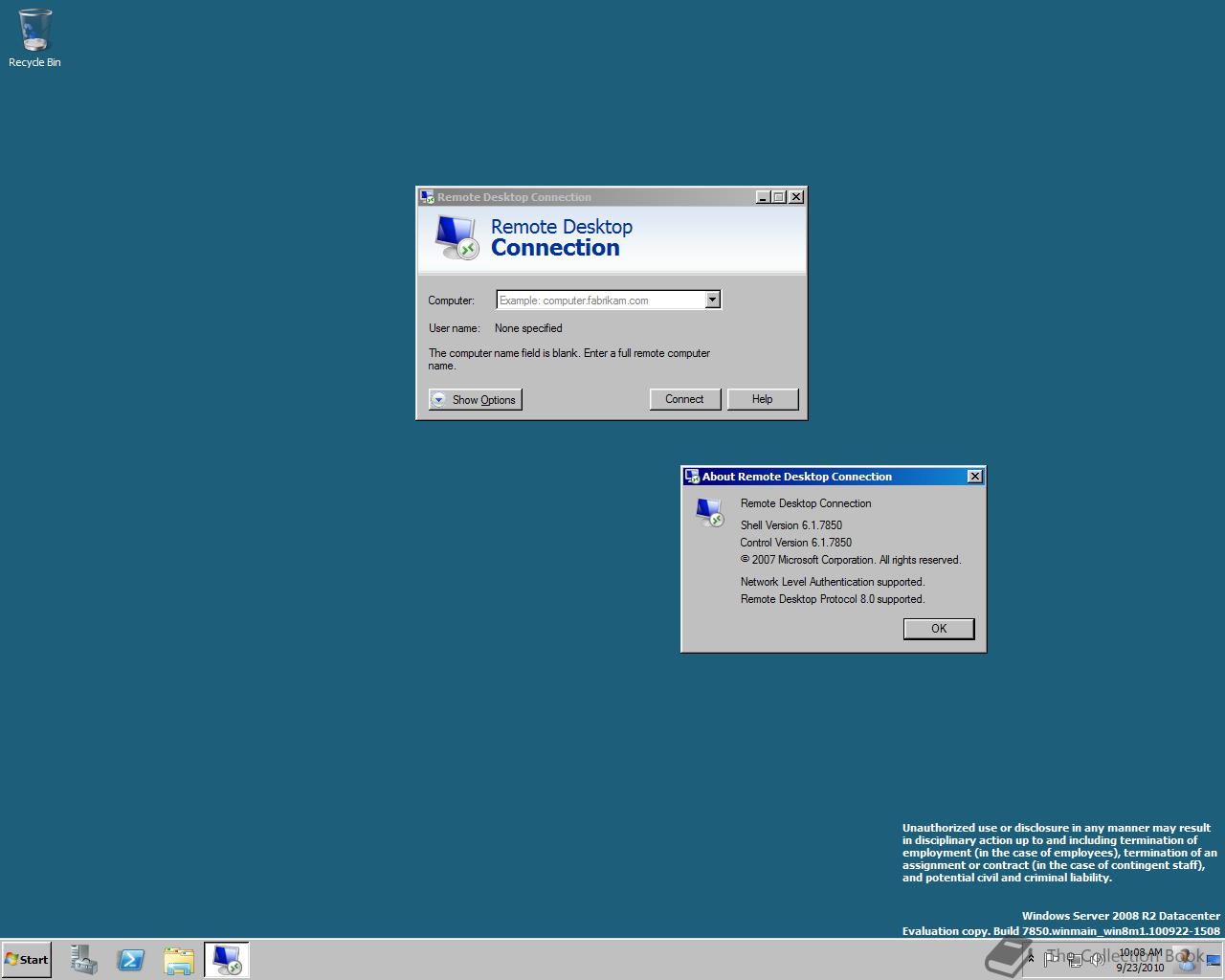This screenshot has width=1225, height=980.
Task: Click the Connect button
Action: (684, 399)
